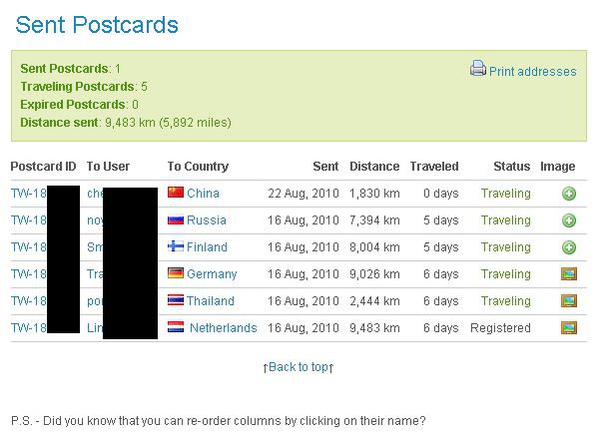
Task: Sort table by Sent column header
Action: tap(326, 166)
